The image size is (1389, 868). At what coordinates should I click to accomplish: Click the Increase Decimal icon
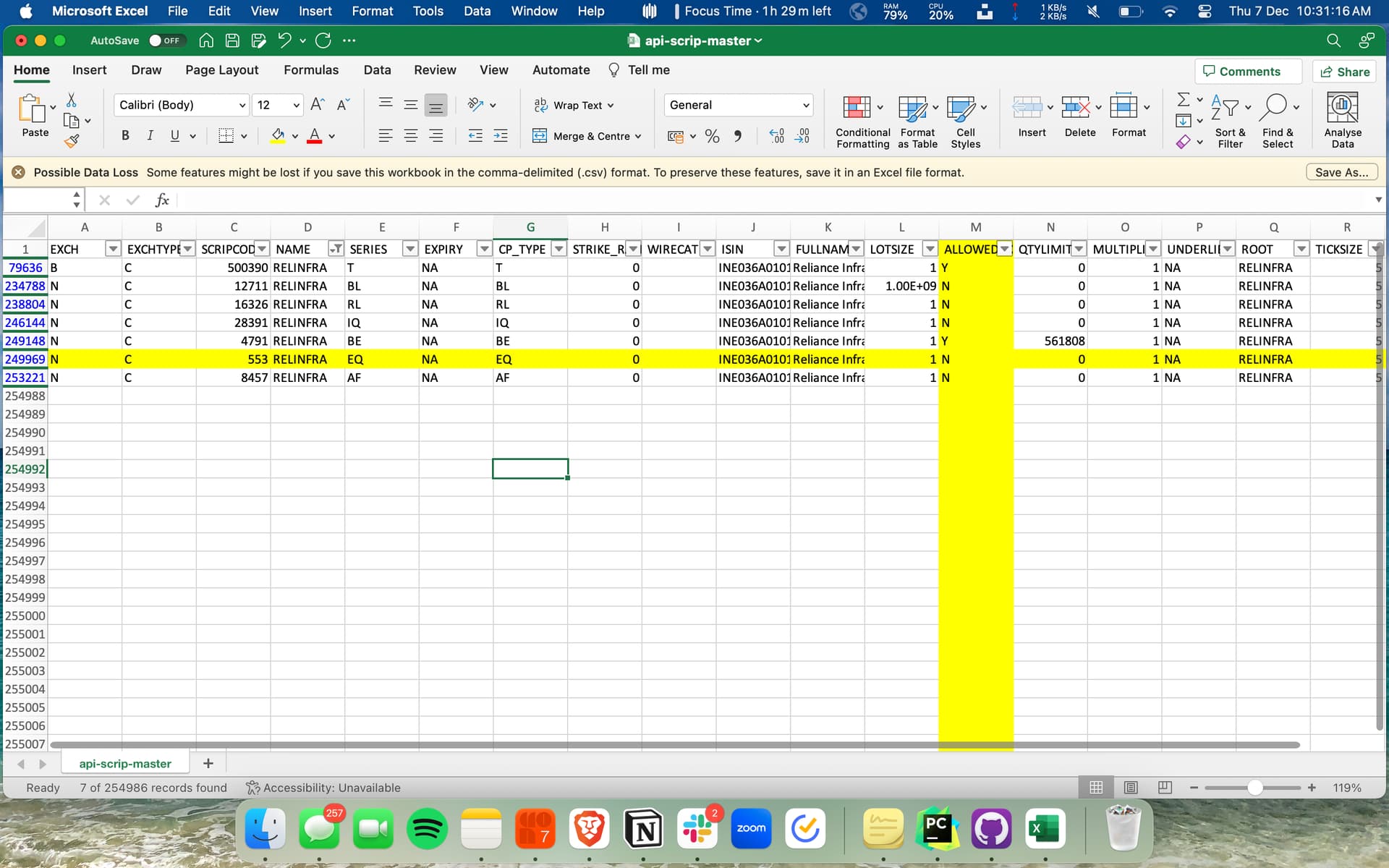point(776,136)
